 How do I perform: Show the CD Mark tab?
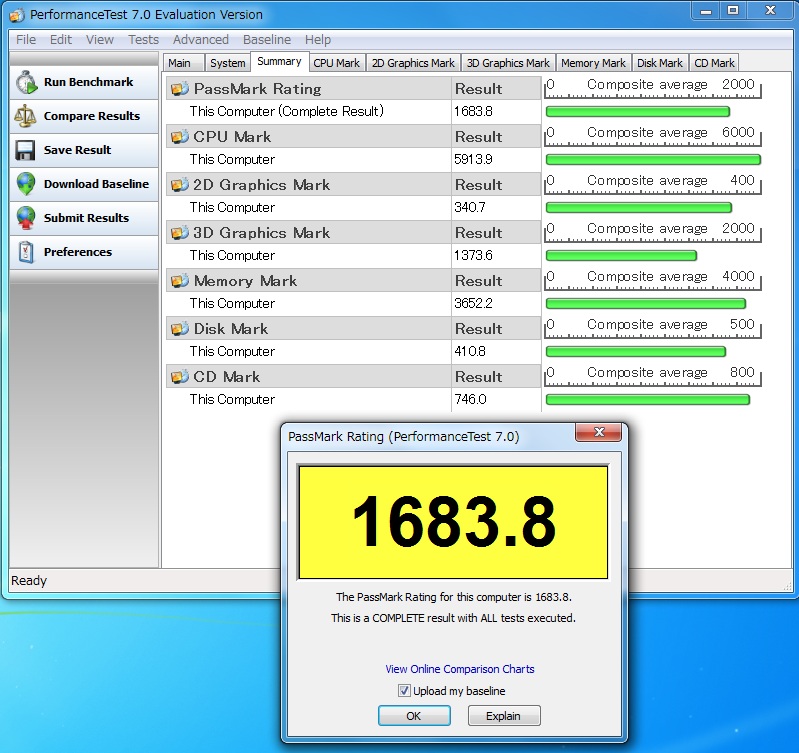[x=714, y=63]
